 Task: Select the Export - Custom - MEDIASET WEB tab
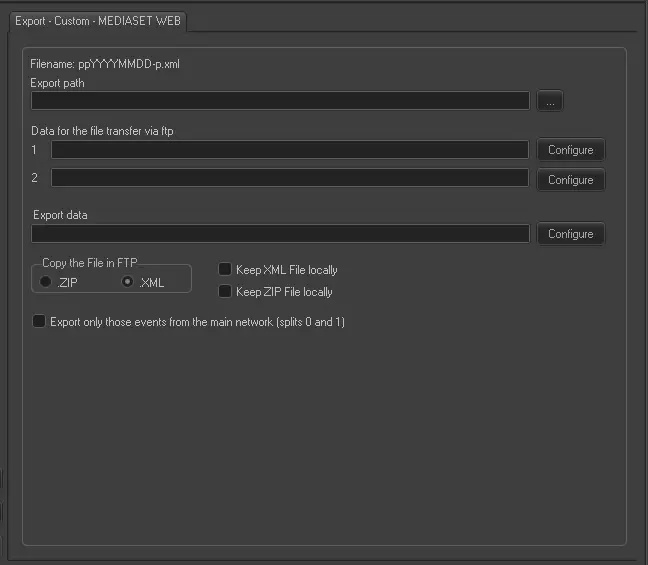[97, 21]
